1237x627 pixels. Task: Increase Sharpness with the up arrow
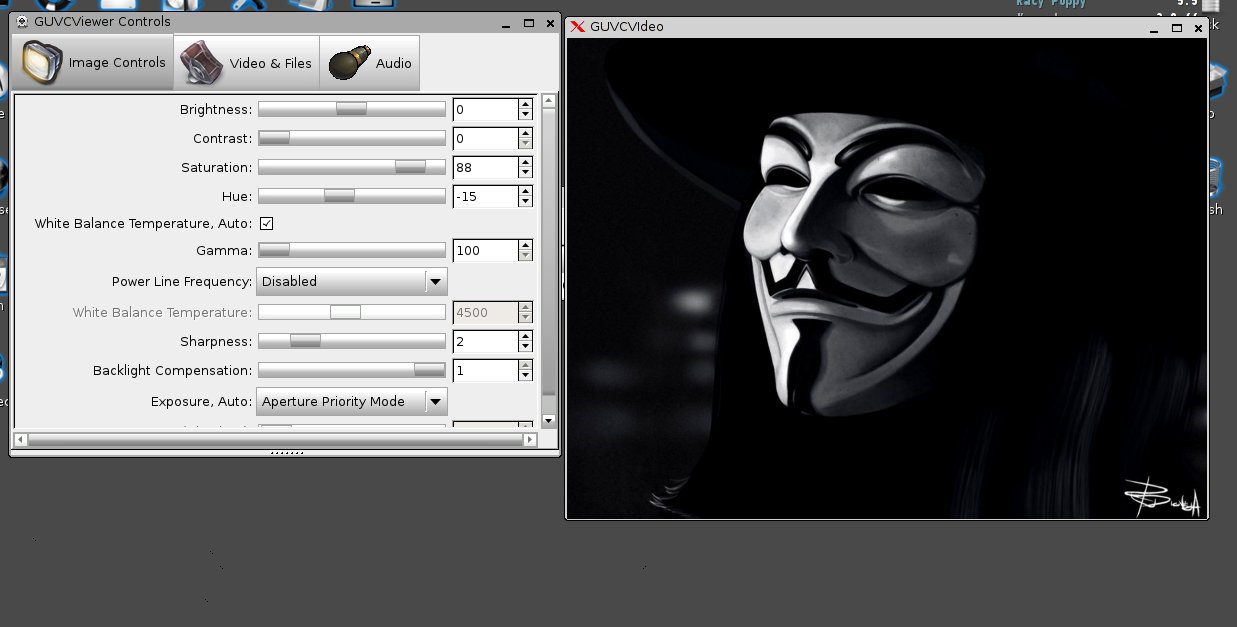[x=525, y=336]
